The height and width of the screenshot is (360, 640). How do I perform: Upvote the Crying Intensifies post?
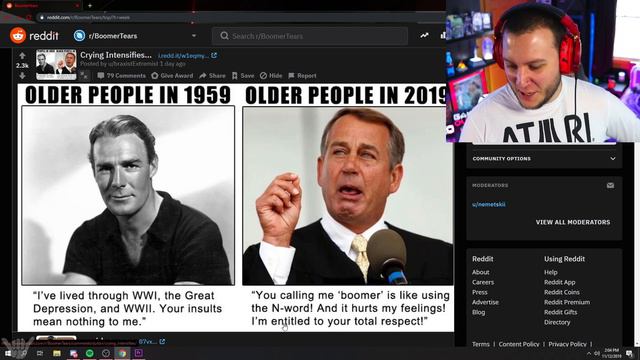point(22,56)
